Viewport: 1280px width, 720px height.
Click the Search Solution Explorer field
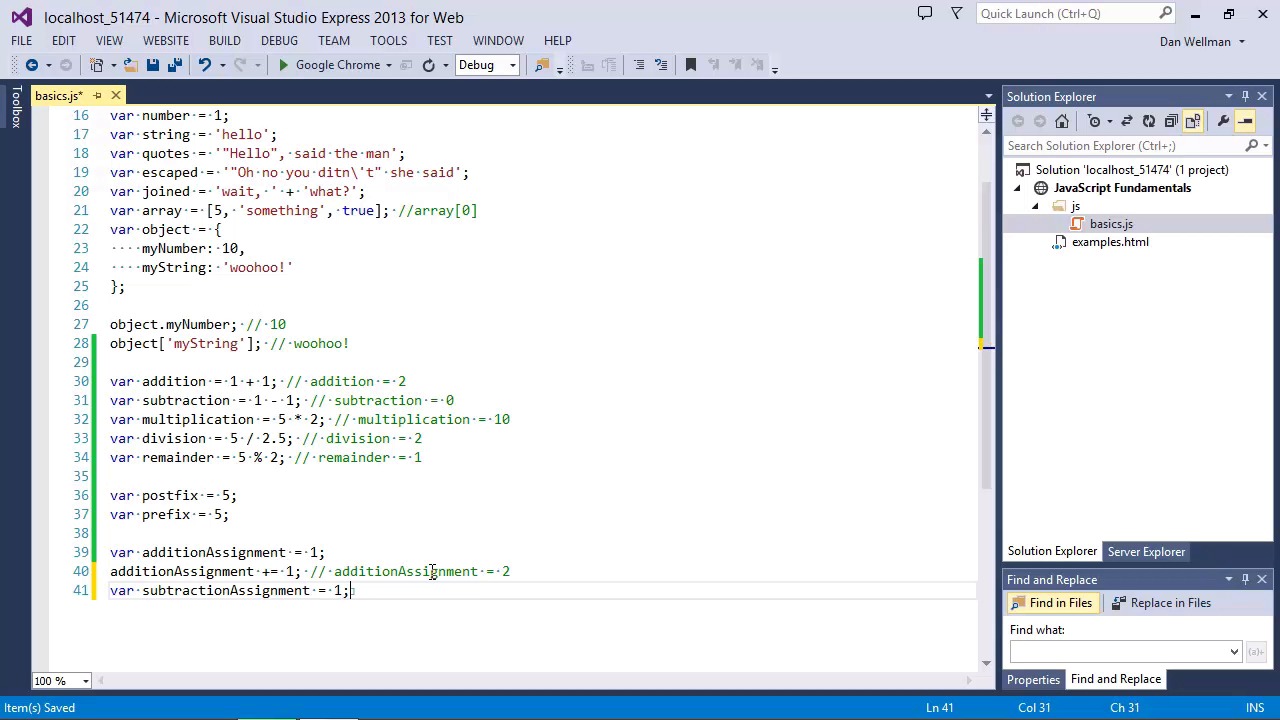point(1124,146)
